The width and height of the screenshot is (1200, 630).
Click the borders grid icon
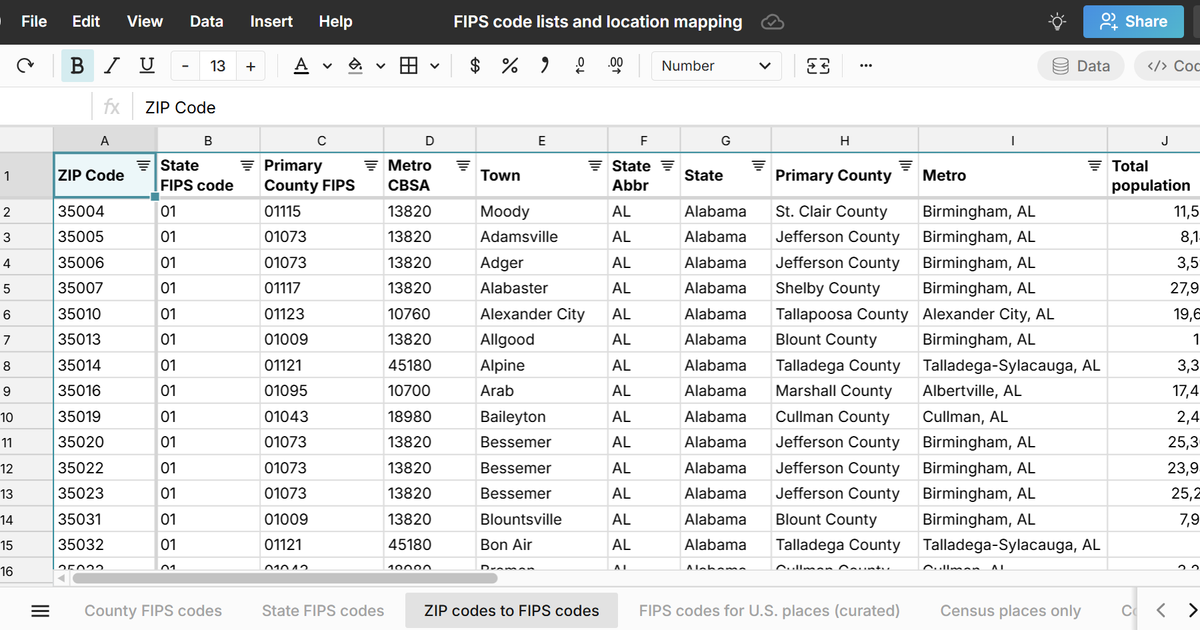(x=408, y=66)
